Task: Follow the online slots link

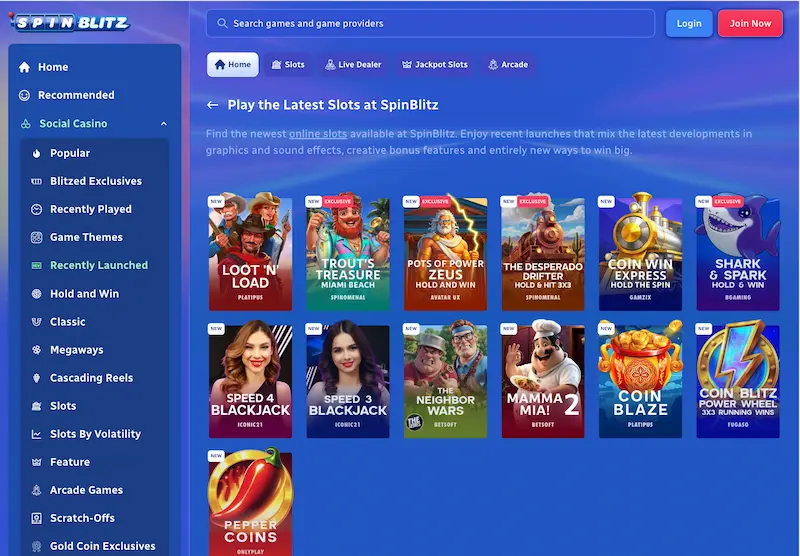Action: pos(318,134)
